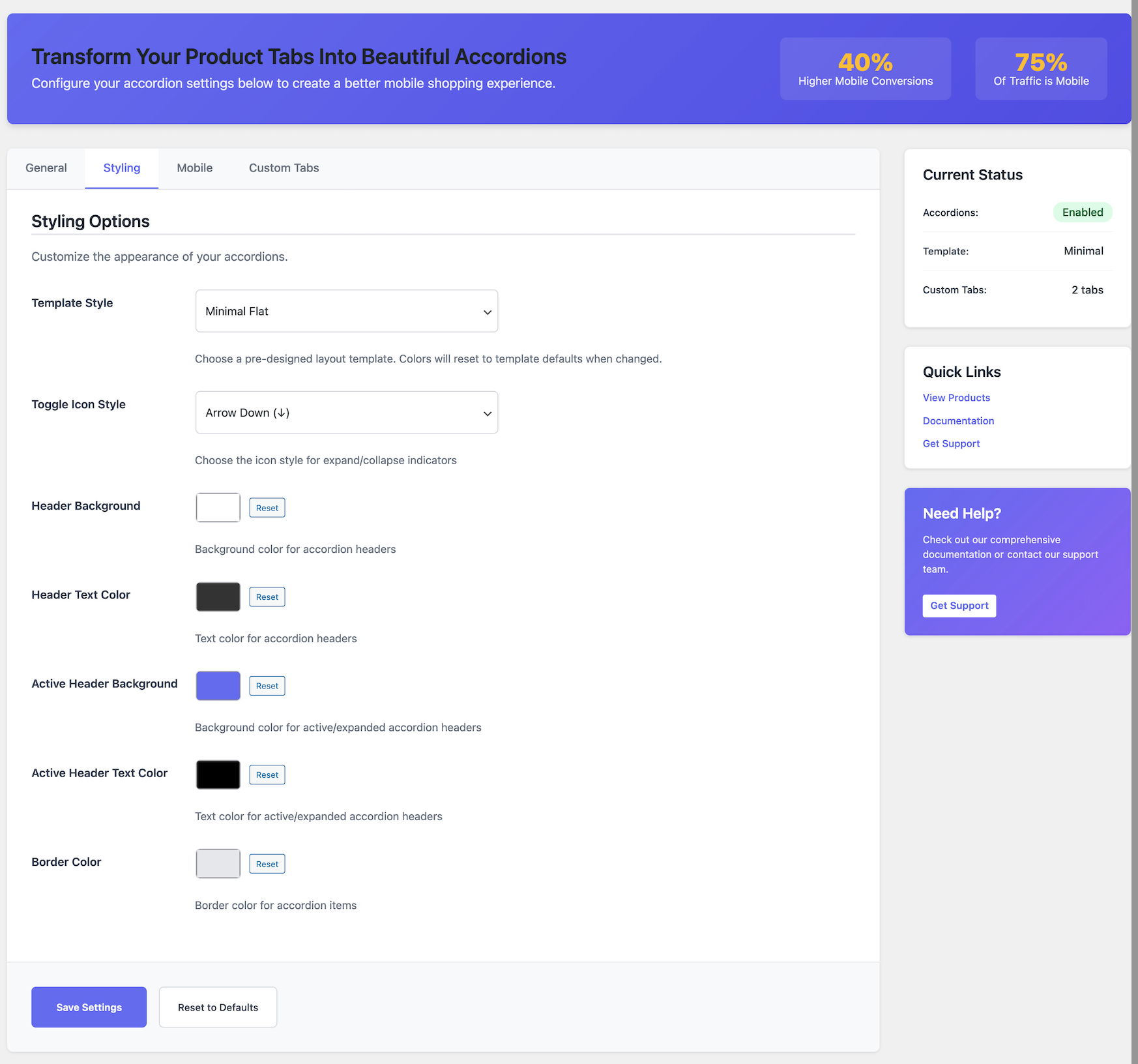The height and width of the screenshot is (1064, 1138).
Task: Click the 'Text color for accordion headers' description
Action: pos(276,639)
